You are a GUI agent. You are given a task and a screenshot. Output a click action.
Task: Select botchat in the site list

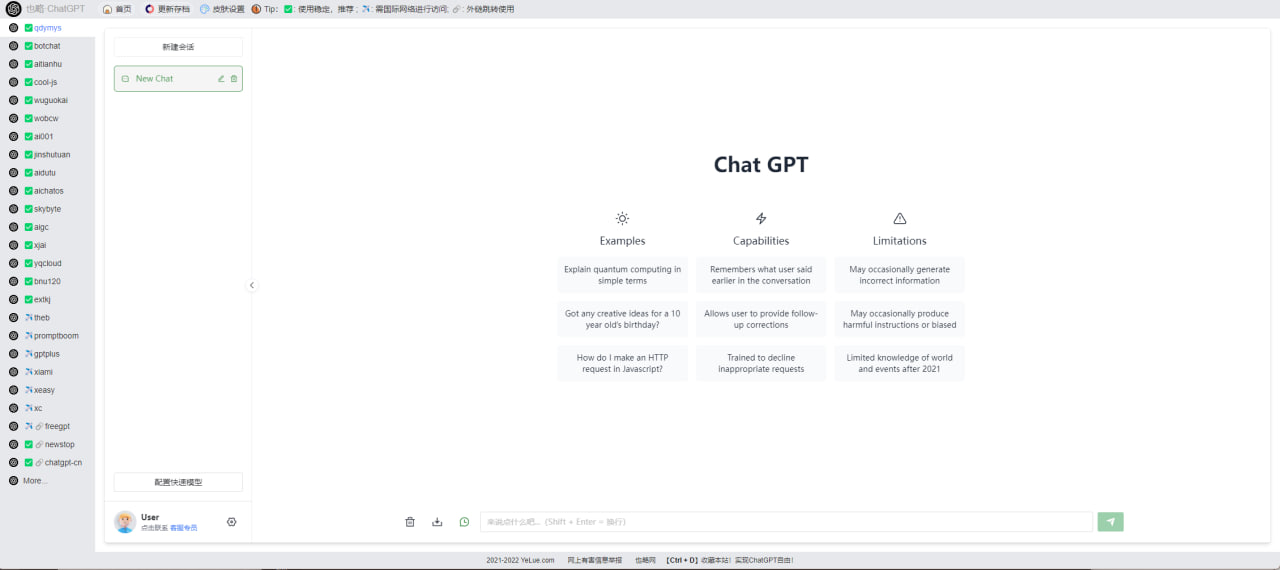pyautogui.click(x=47, y=46)
